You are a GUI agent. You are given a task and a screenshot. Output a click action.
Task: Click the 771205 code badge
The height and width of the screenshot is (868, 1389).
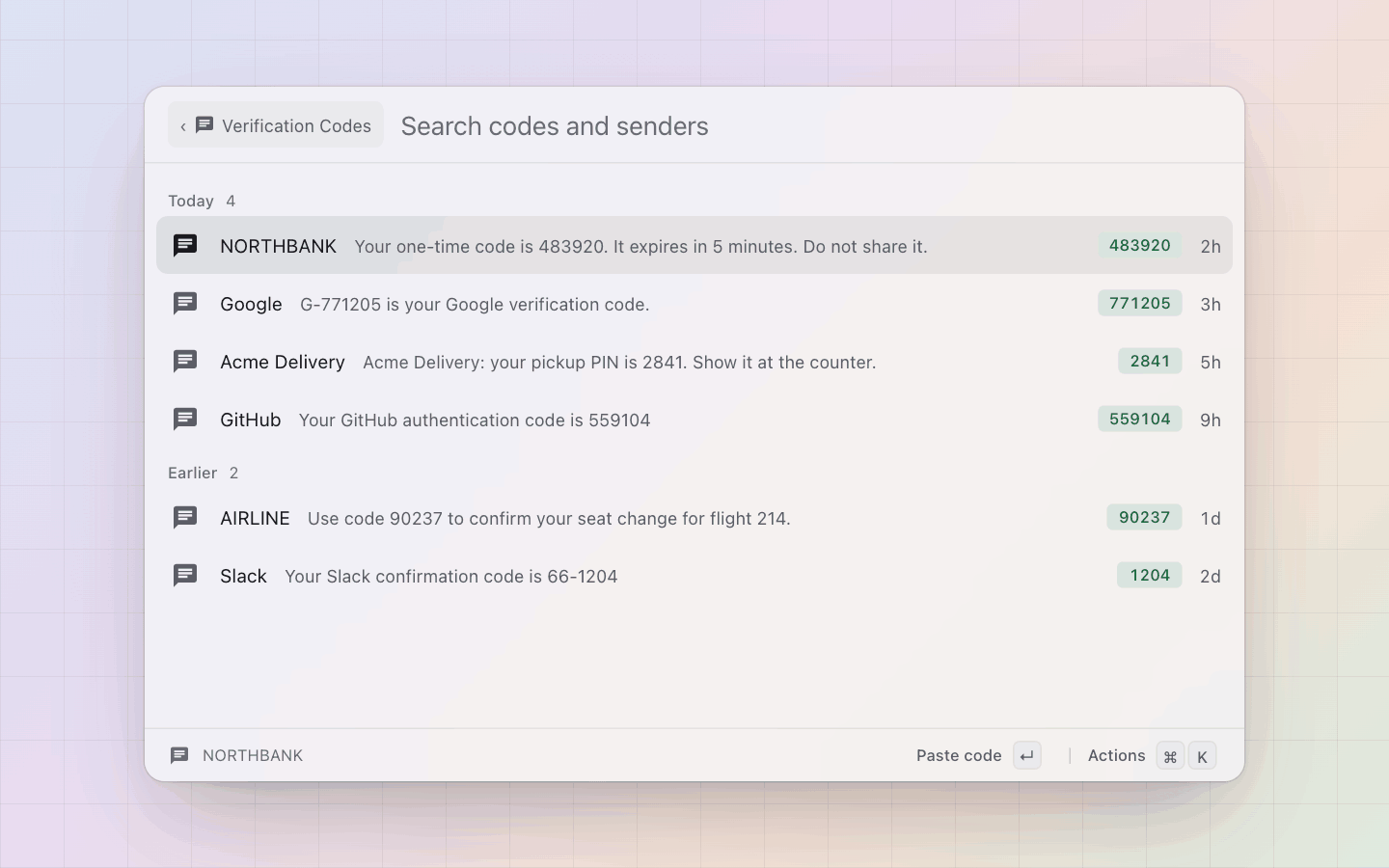tap(1140, 303)
